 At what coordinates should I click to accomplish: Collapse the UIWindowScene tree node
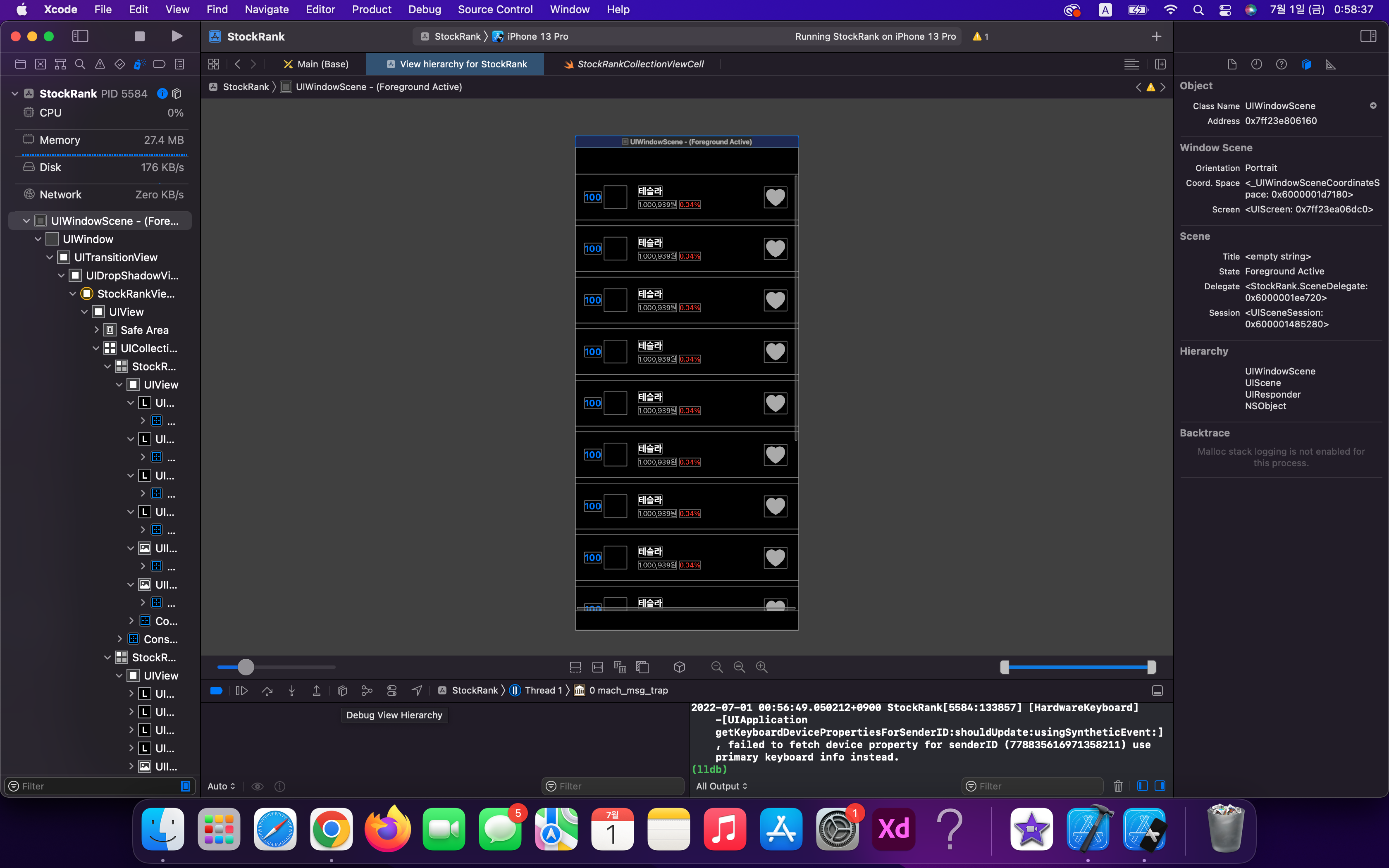coord(26,221)
